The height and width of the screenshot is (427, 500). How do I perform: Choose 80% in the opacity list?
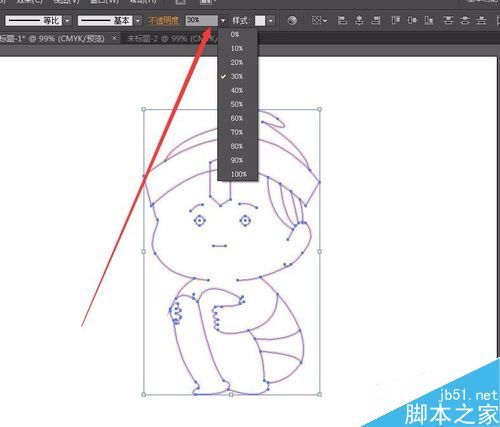pos(238,146)
